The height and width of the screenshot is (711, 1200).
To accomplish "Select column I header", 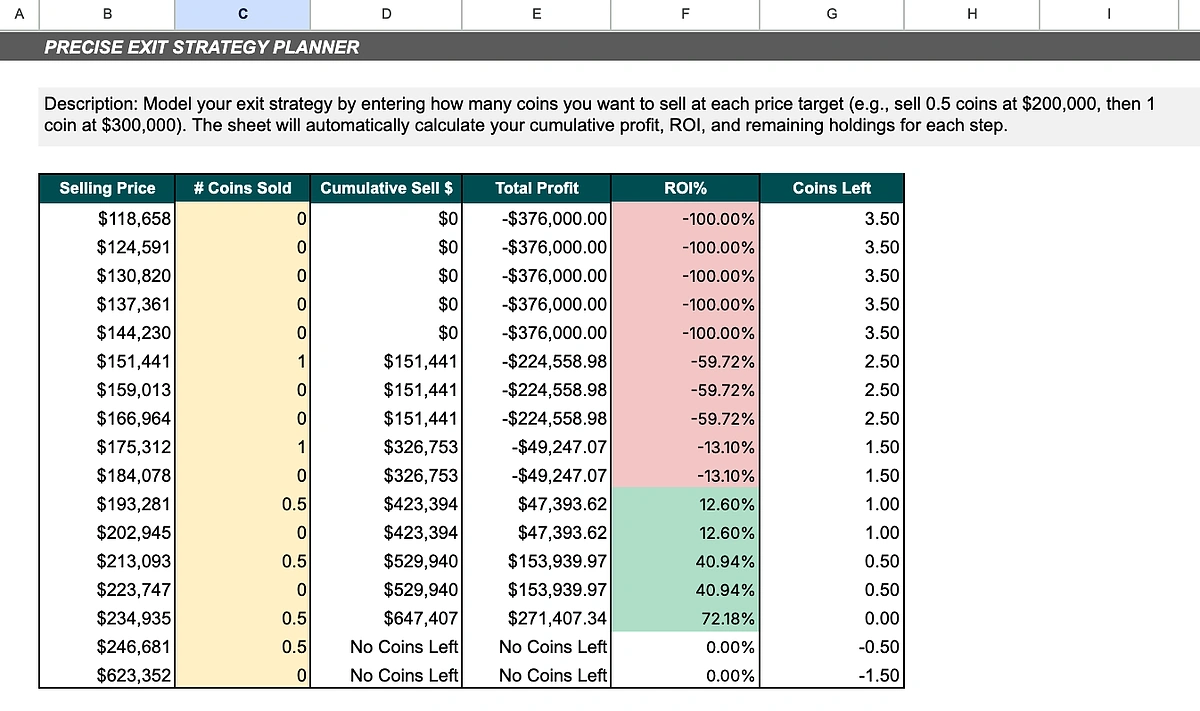I will point(1108,13).
